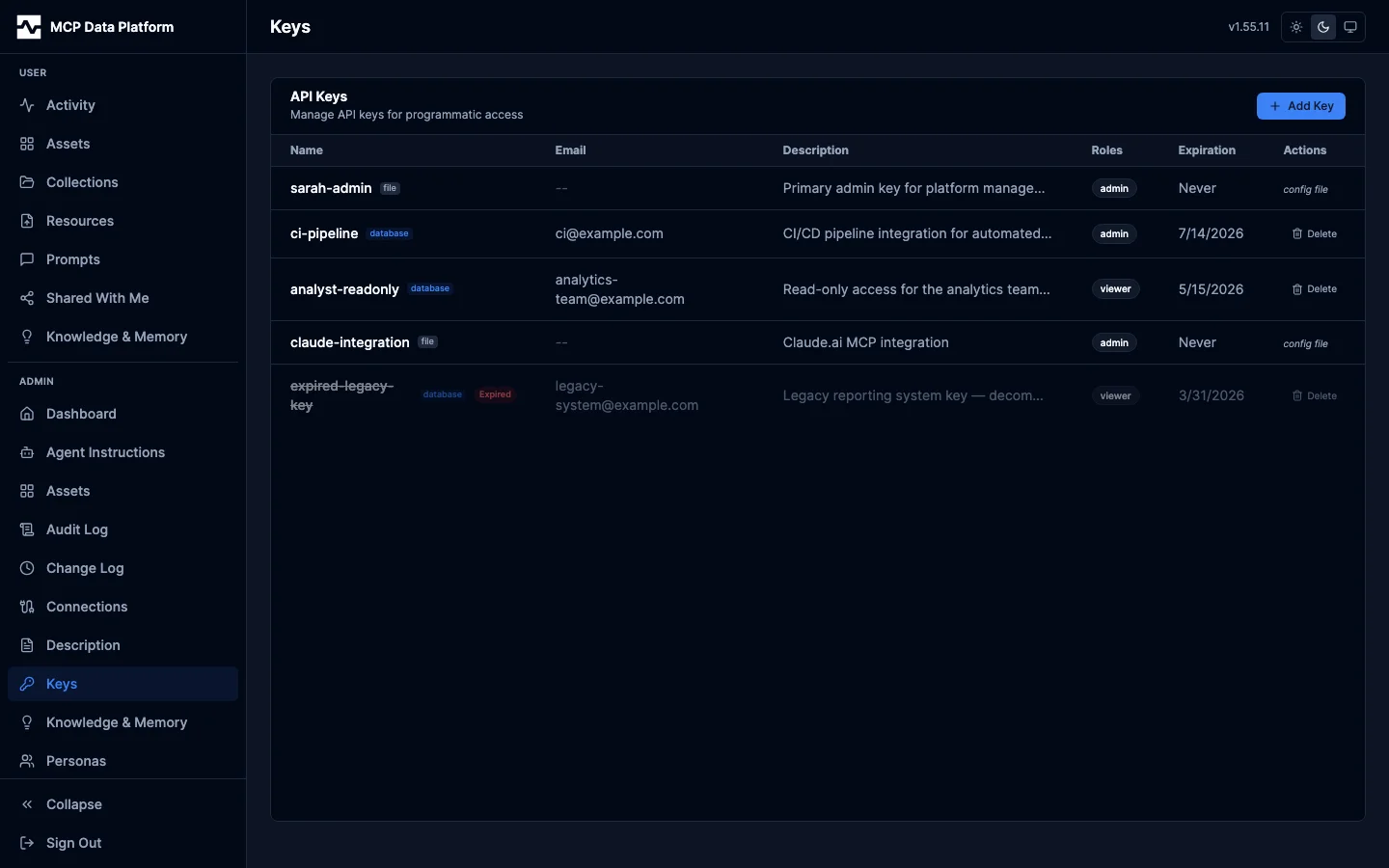Open Audit Log via its list icon
Image resolution: width=1389 pixels, height=868 pixels.
coord(26,529)
